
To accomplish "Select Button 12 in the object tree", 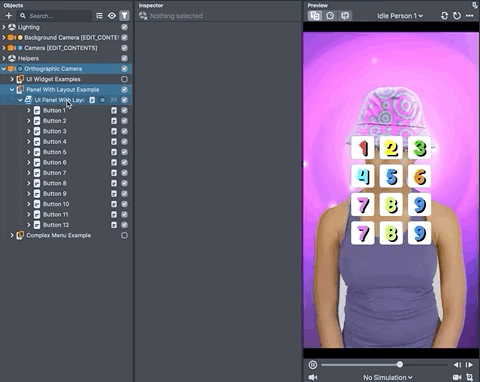I will pos(56,225).
